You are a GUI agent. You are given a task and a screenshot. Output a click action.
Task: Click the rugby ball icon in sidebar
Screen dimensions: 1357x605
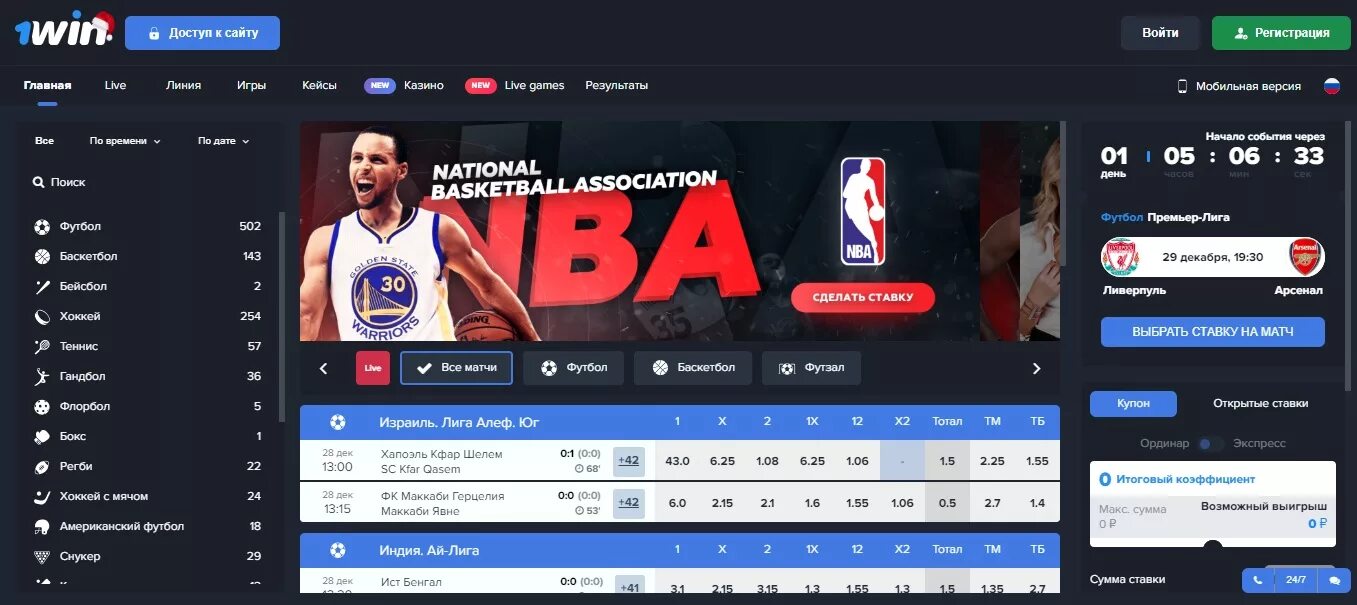click(x=42, y=467)
